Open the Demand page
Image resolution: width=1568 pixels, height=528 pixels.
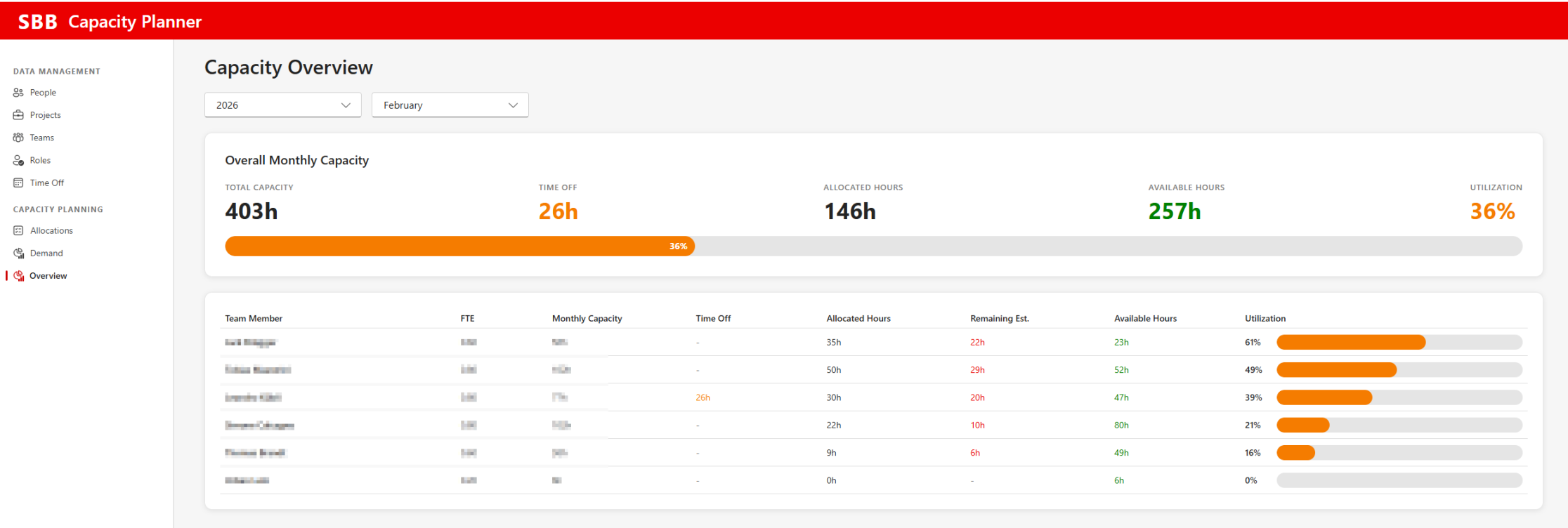point(46,253)
